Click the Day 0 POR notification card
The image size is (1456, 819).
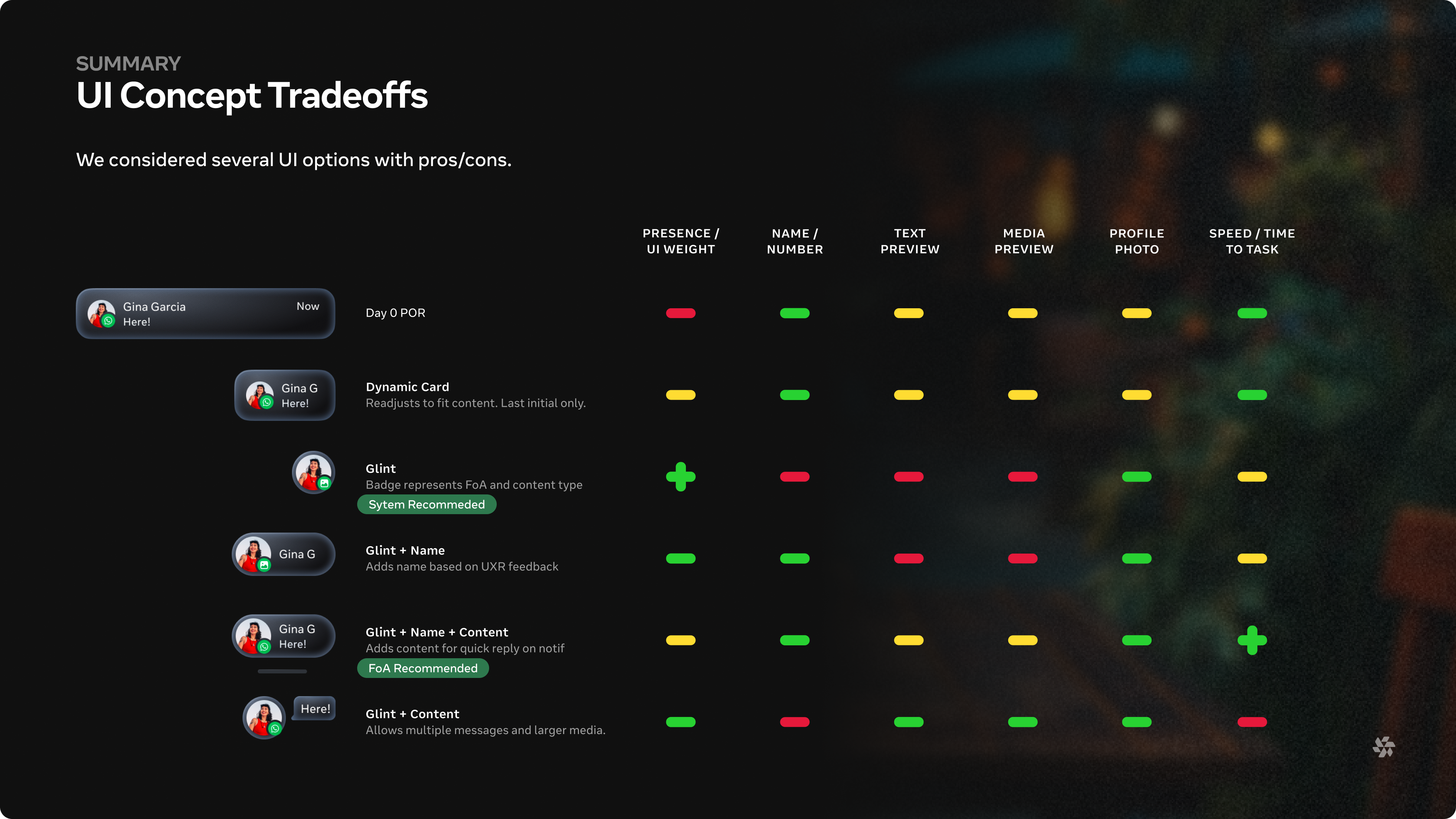click(x=205, y=314)
